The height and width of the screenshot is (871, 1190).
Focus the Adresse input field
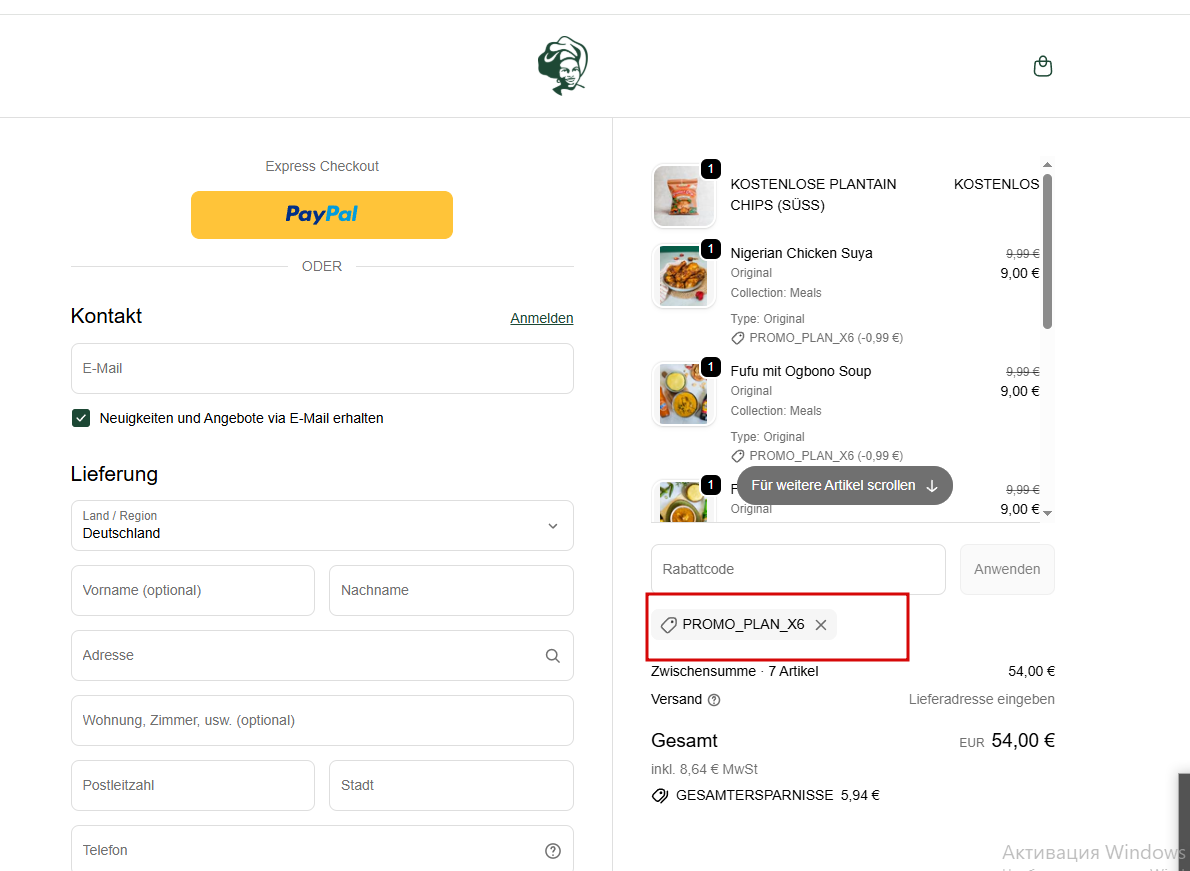point(322,656)
